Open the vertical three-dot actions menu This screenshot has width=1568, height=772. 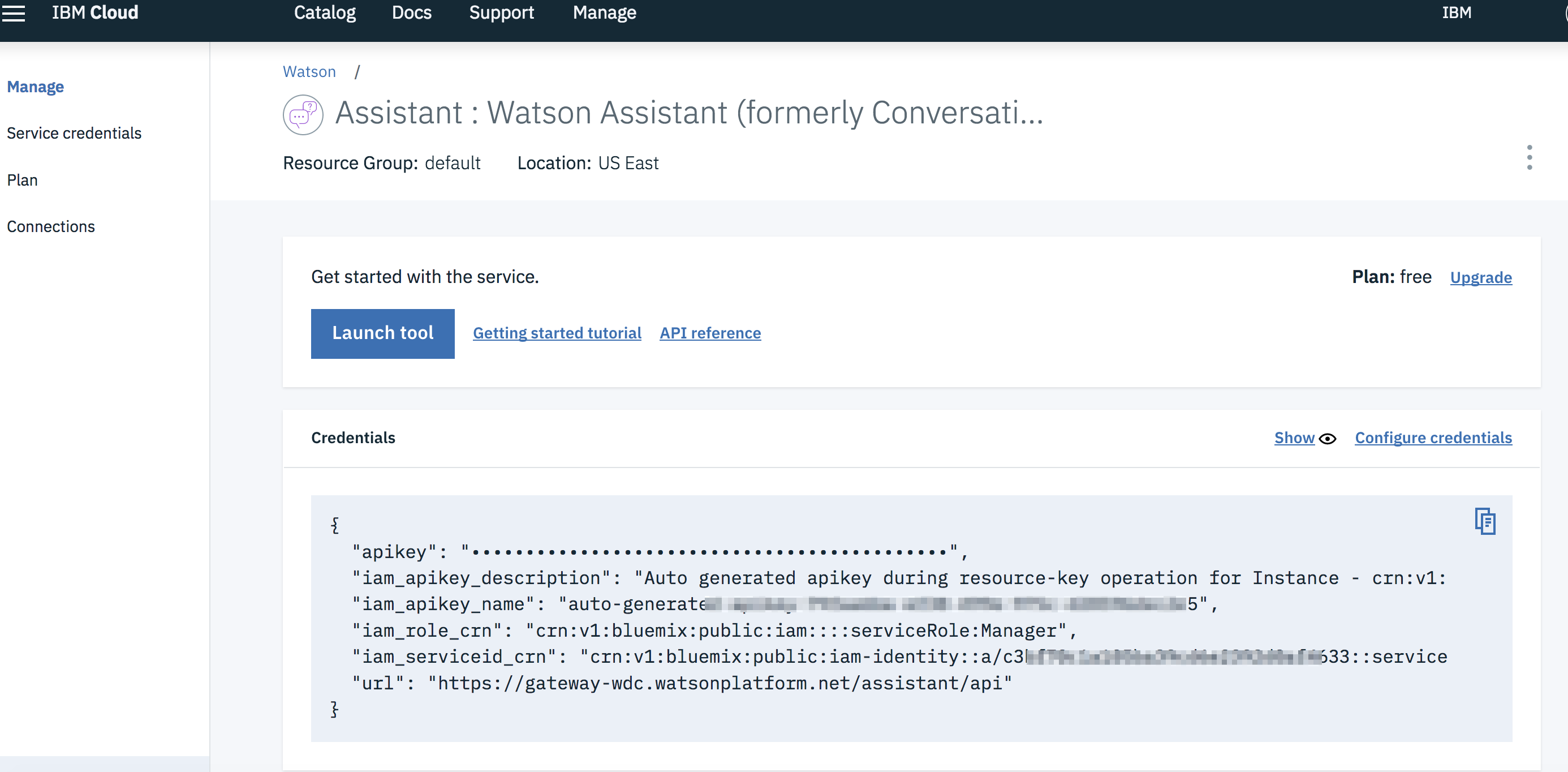(x=1529, y=158)
